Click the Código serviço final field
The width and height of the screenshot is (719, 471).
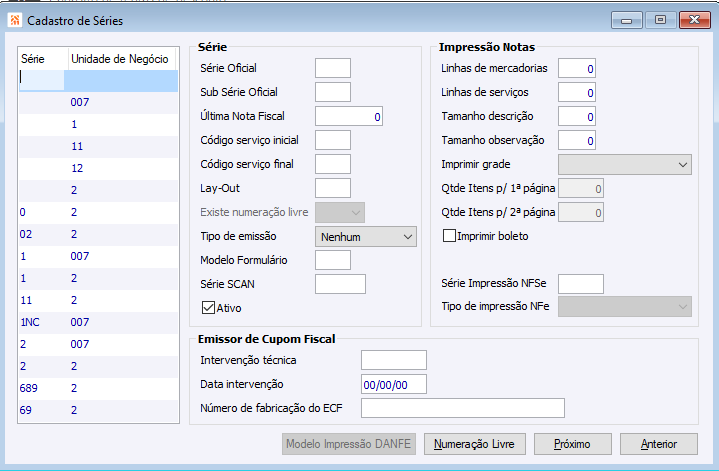[333, 164]
